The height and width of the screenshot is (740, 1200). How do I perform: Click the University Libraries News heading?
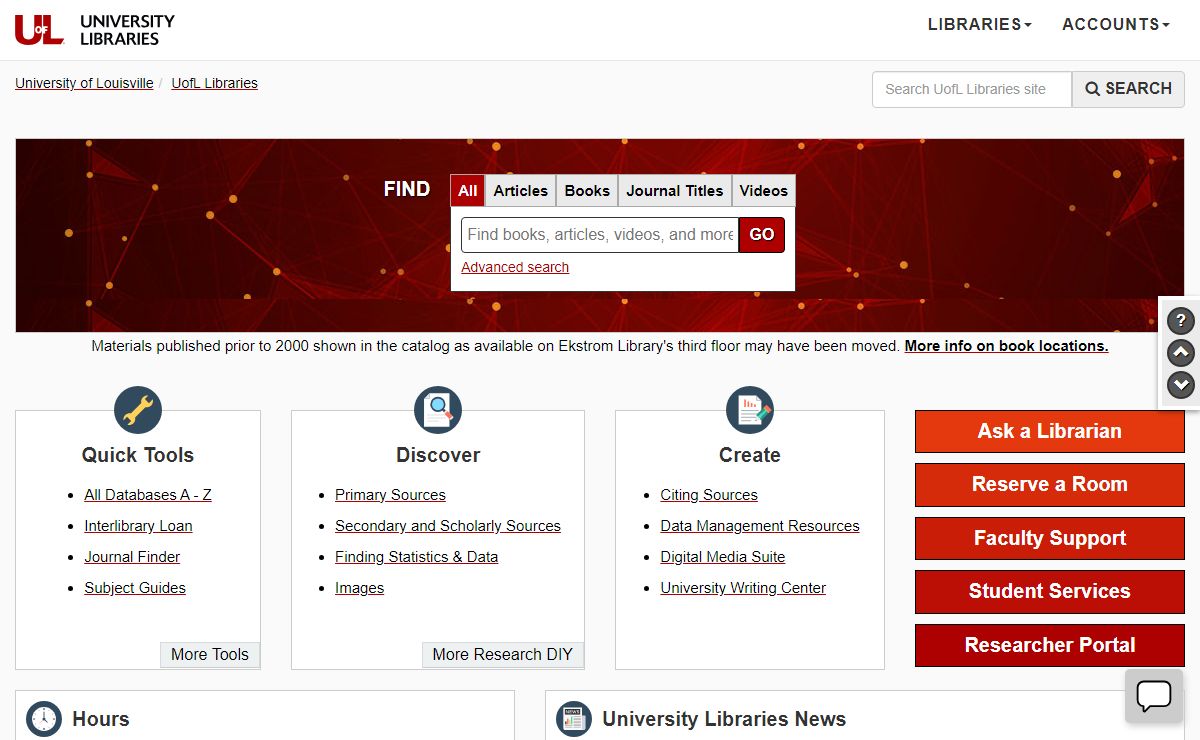[x=724, y=719]
